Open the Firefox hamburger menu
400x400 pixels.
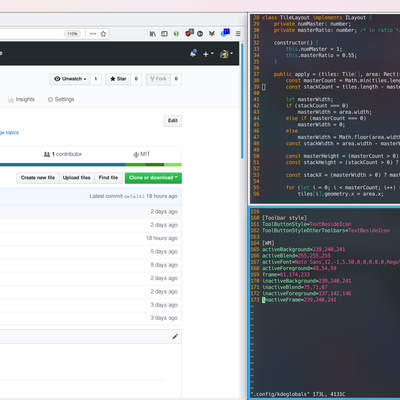coord(238,34)
